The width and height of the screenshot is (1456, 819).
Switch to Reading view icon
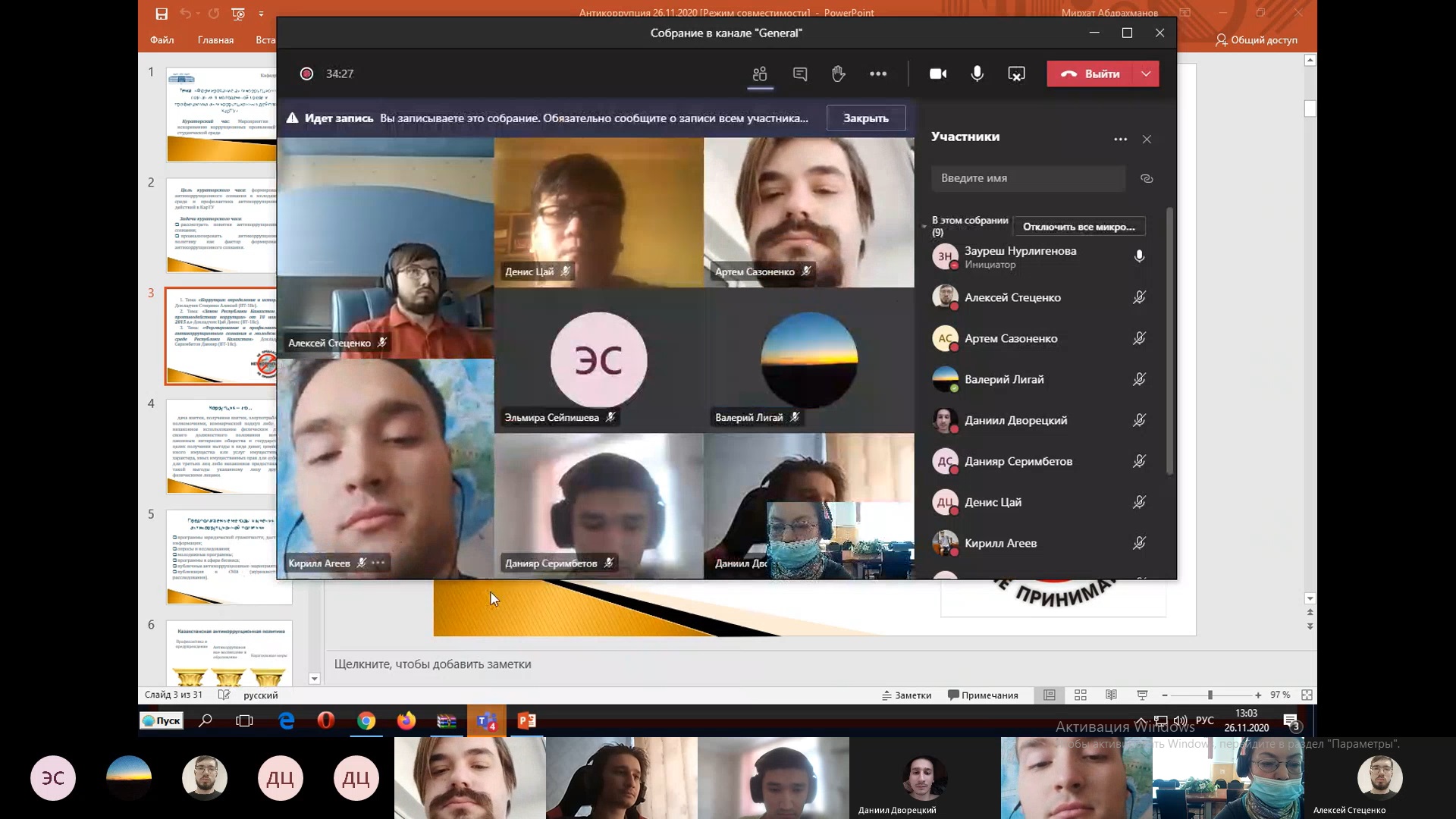1111,695
